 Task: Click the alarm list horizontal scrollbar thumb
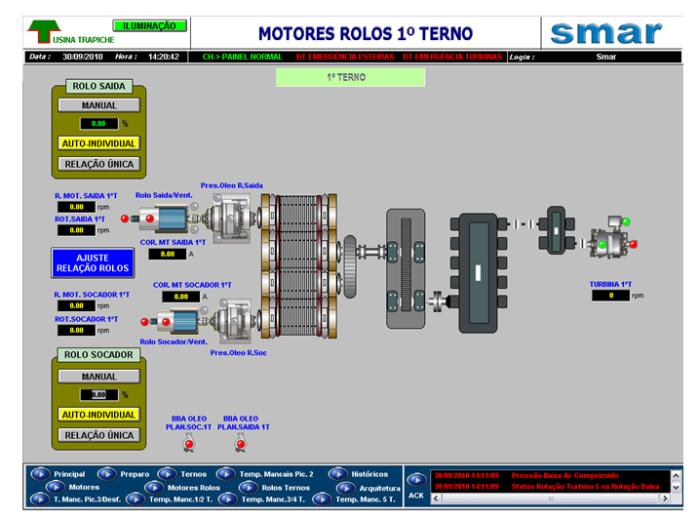point(551,498)
